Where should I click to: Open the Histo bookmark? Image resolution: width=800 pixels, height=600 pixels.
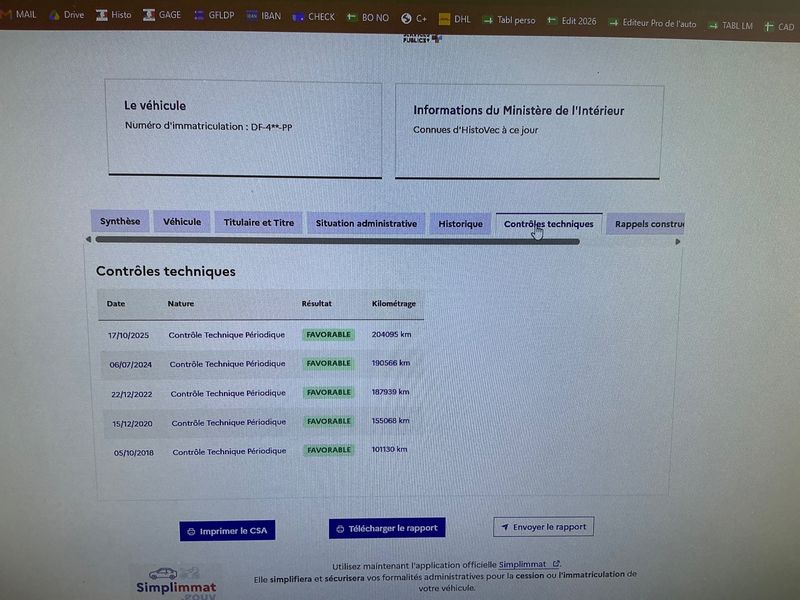pyautogui.click(x=114, y=15)
